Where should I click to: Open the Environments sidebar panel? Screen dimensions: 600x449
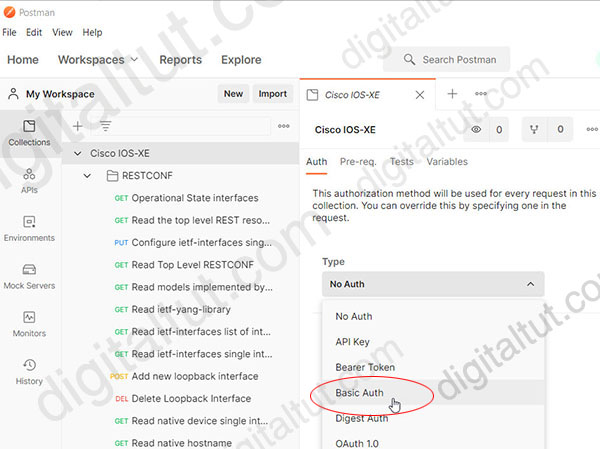click(x=29, y=229)
